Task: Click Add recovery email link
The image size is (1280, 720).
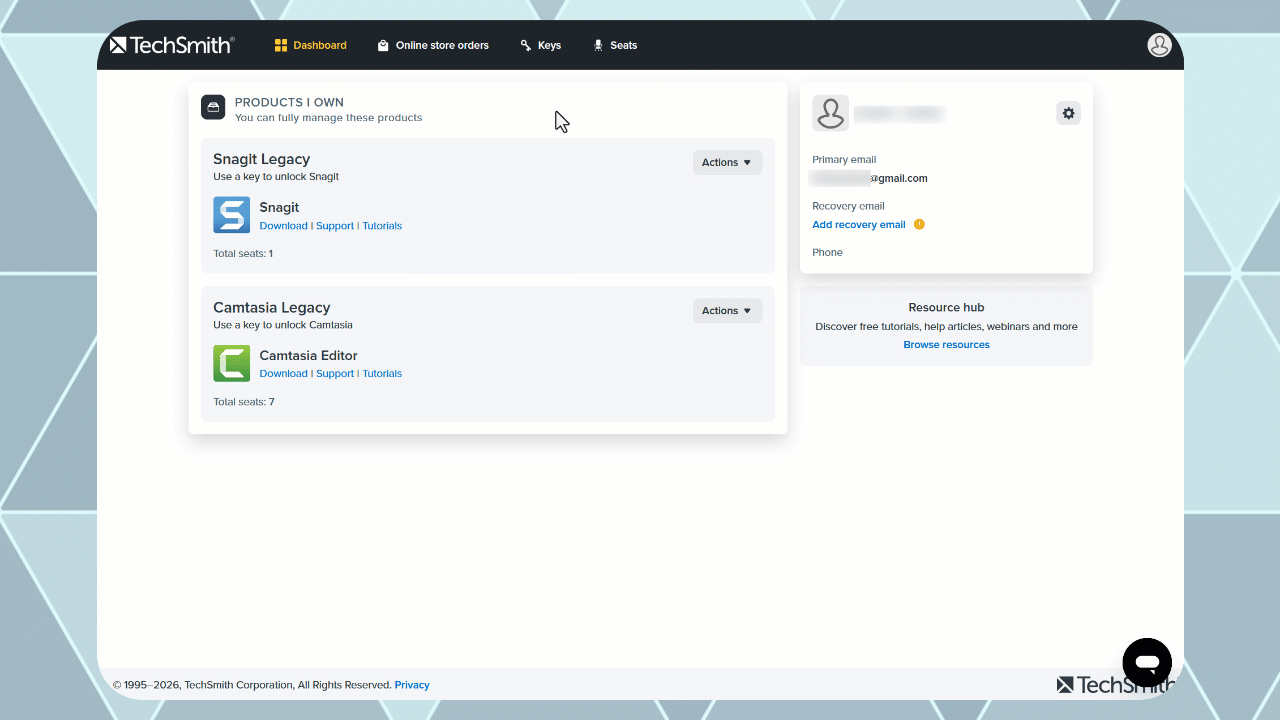Action: point(859,225)
